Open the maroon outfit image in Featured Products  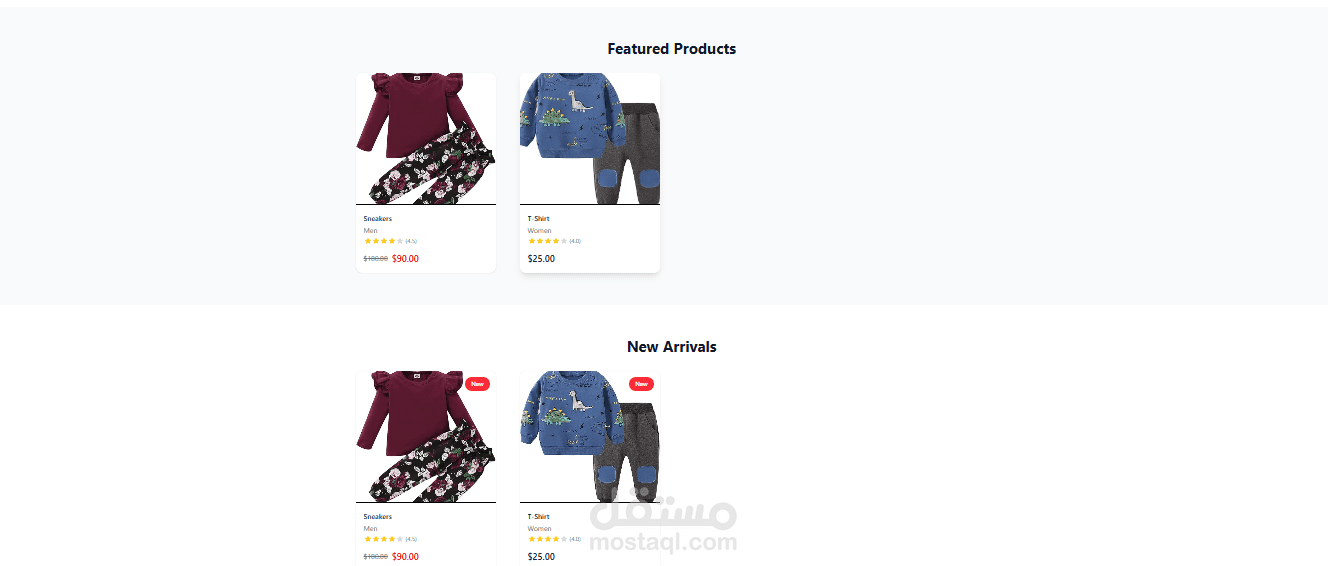click(426, 139)
